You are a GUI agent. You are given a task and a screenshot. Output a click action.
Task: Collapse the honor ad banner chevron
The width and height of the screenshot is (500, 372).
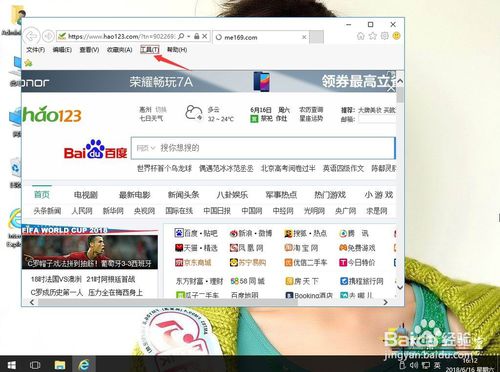point(400,81)
